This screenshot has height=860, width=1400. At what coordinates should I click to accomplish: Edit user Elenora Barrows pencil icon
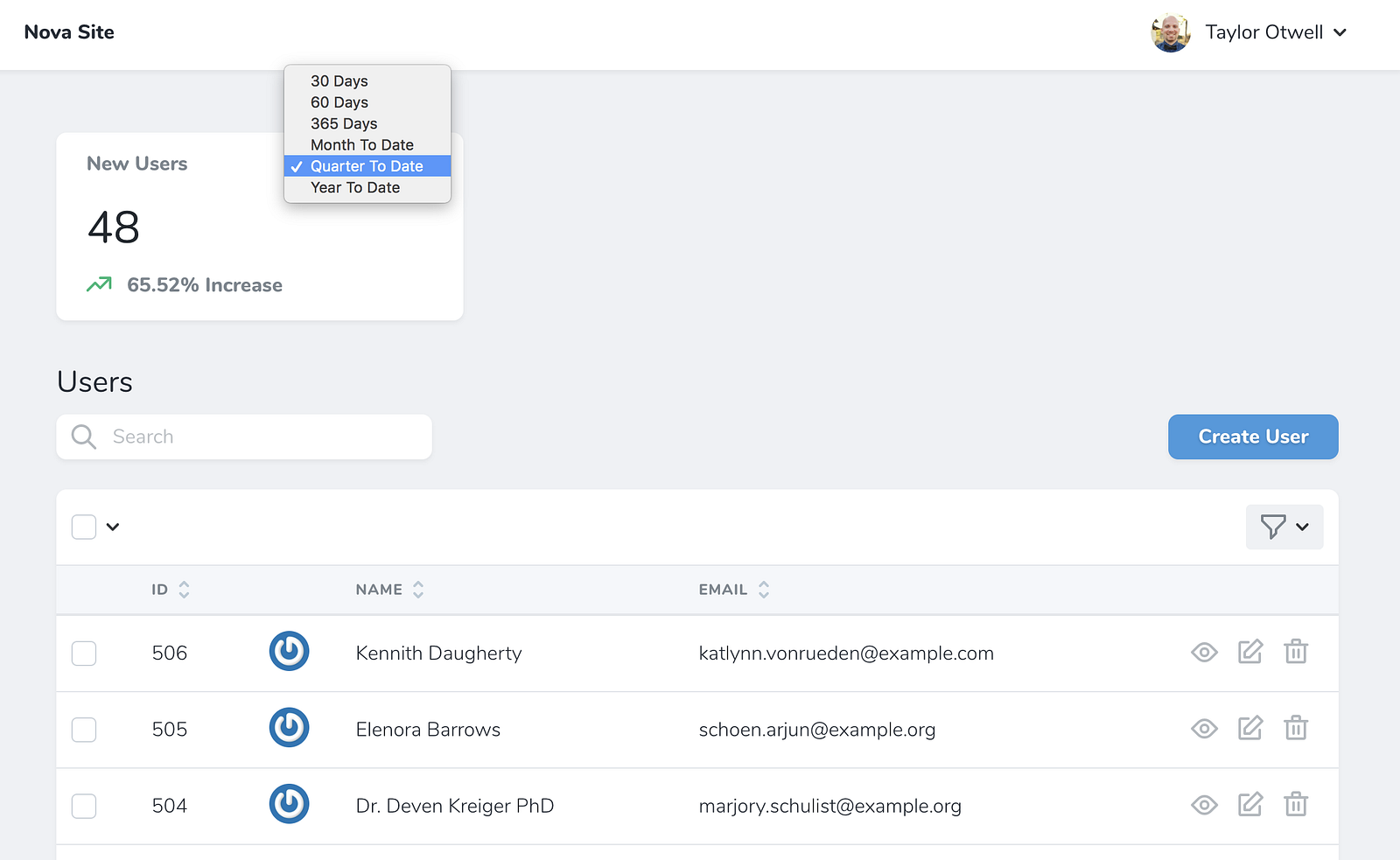click(1250, 728)
